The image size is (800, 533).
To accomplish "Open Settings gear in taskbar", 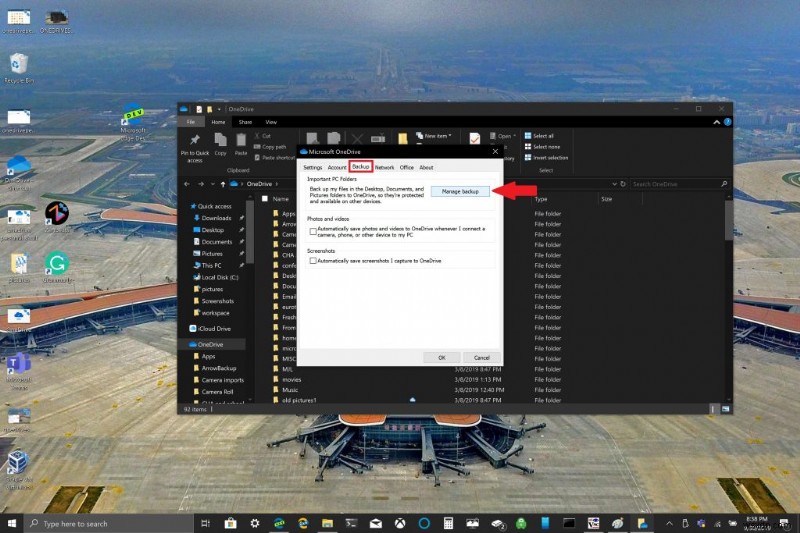I will coord(255,523).
